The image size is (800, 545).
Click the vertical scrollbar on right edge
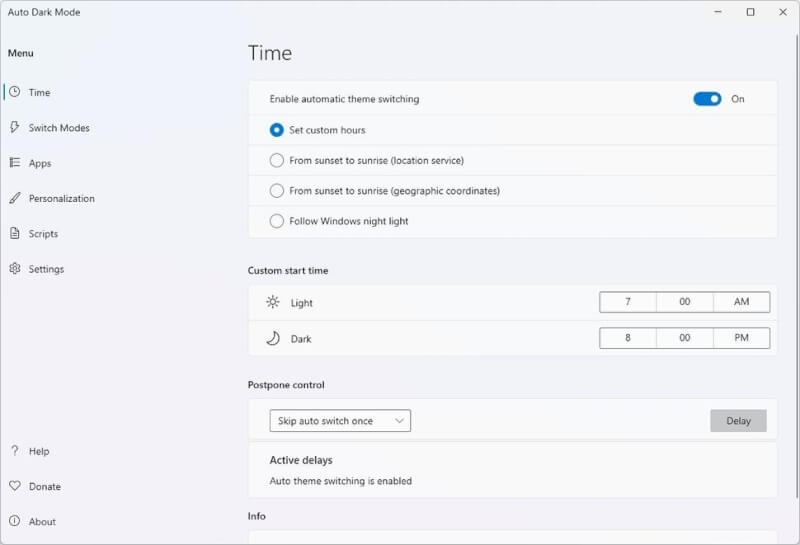pyautogui.click(x=797, y=265)
